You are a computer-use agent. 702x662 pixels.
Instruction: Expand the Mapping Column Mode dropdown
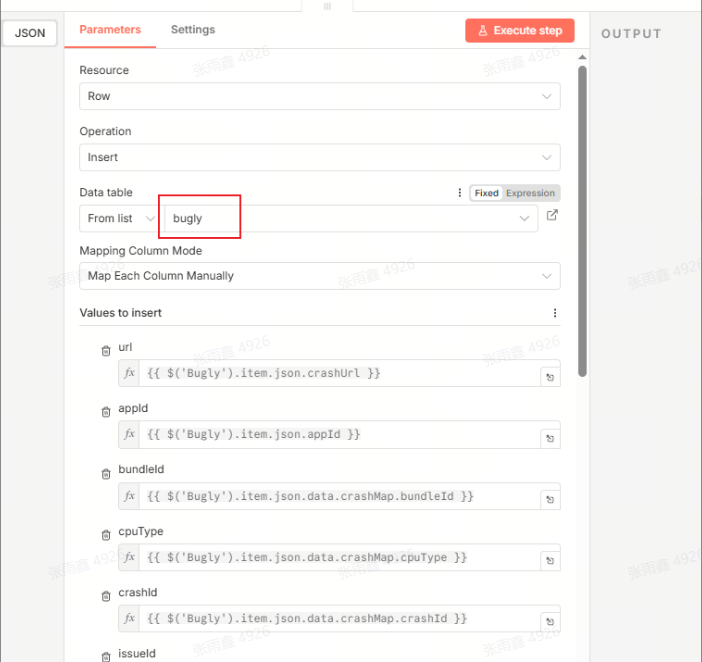pyautogui.click(x=319, y=276)
